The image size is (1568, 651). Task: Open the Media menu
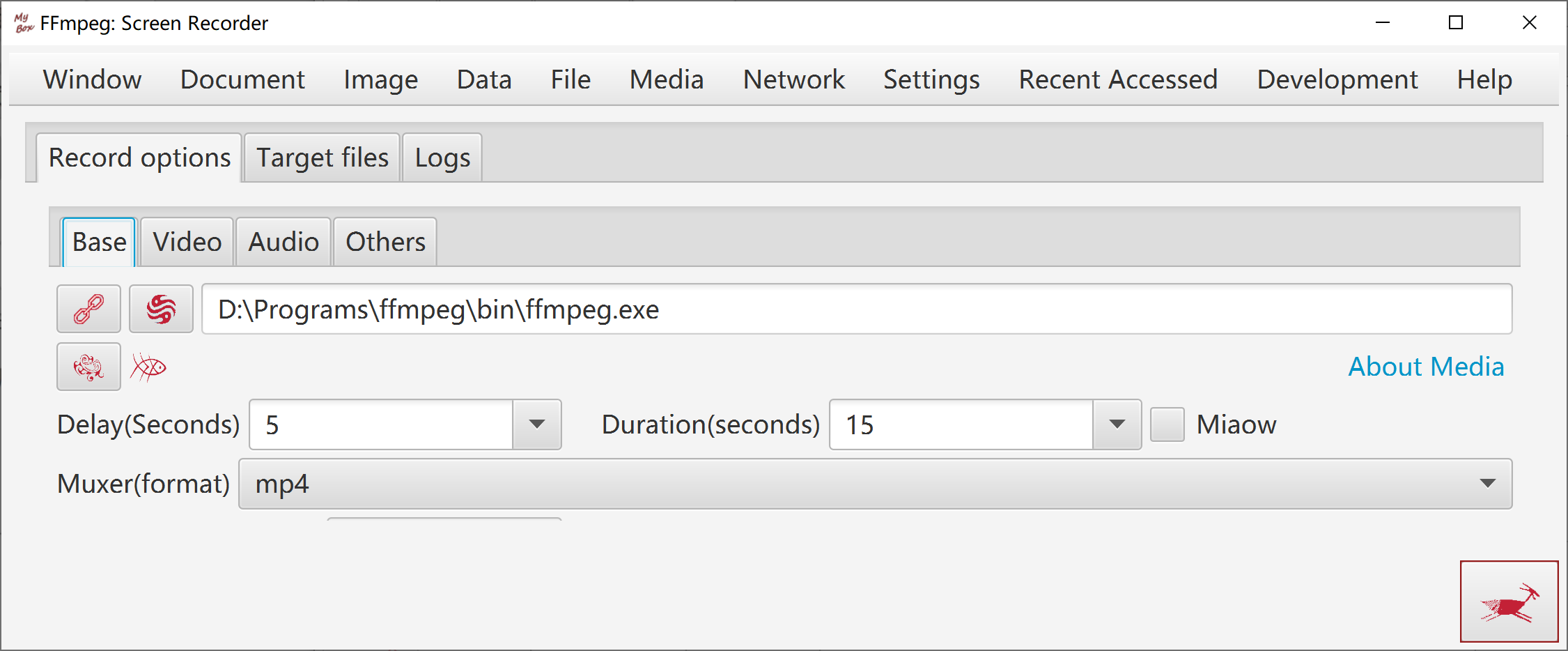point(667,79)
